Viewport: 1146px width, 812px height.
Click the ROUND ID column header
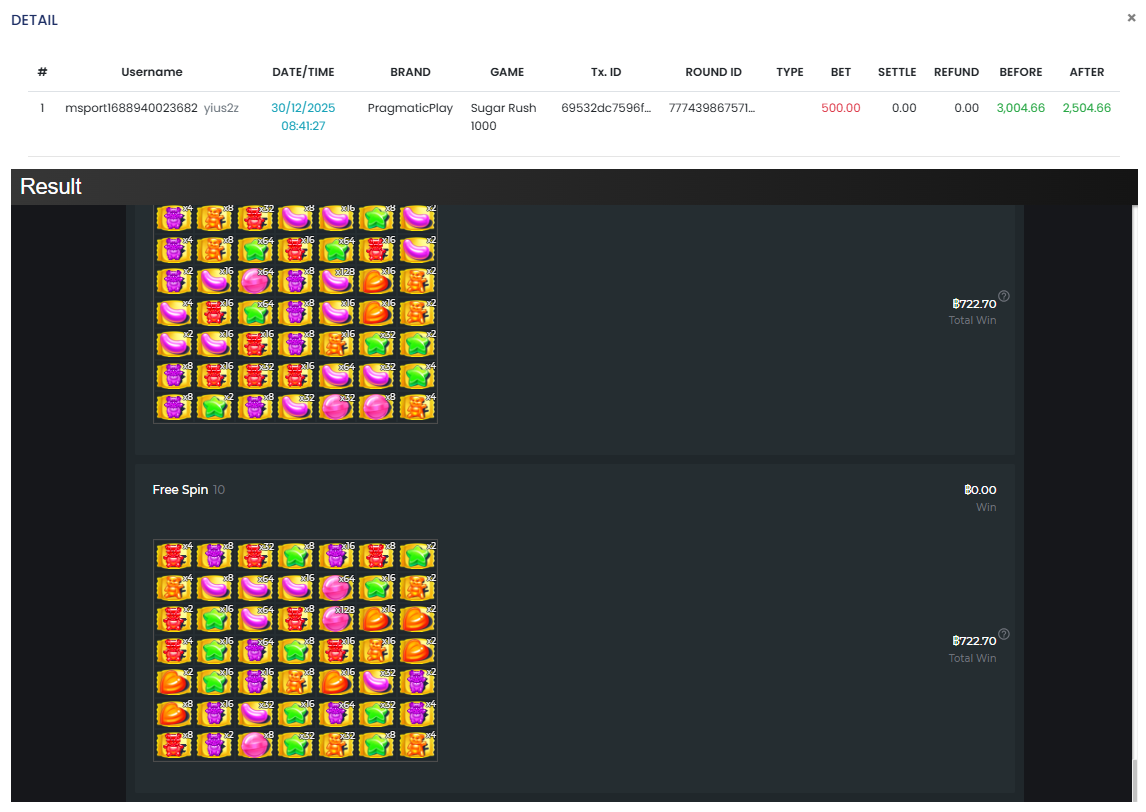(x=713, y=72)
